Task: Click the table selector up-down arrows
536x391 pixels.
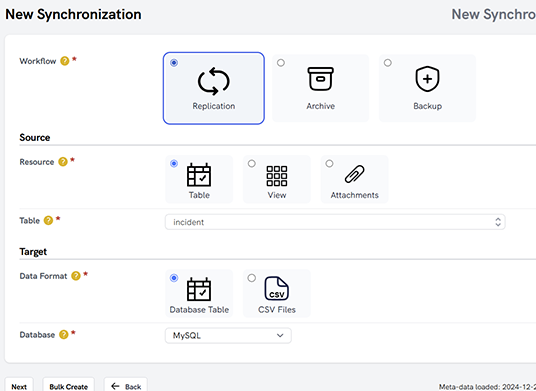Action: point(498,222)
